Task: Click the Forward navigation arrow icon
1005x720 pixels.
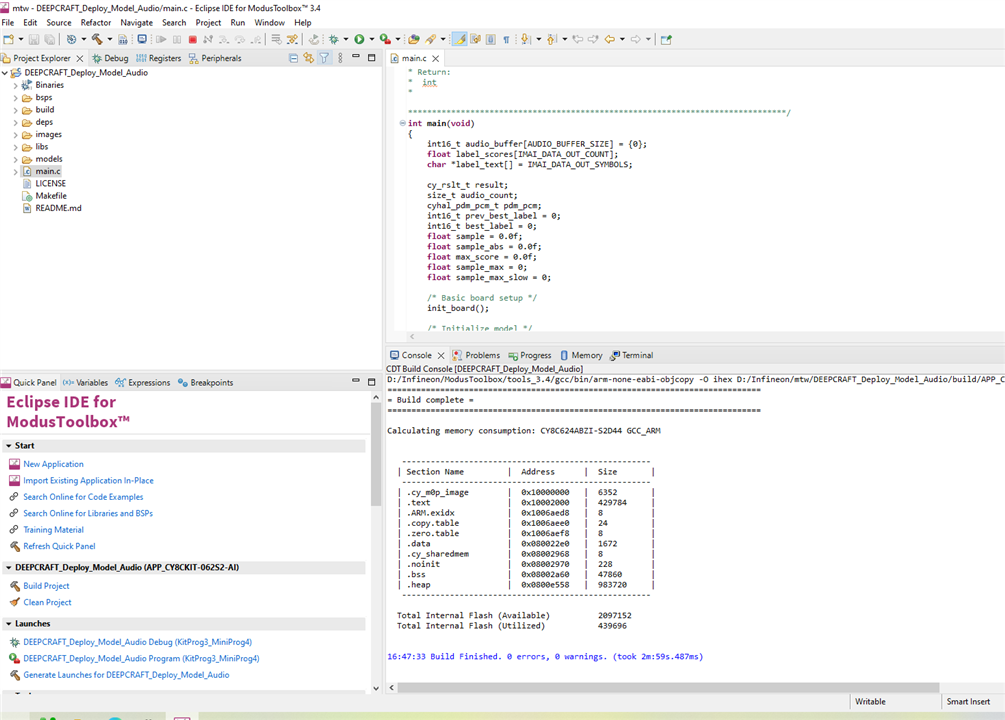Action: click(636, 39)
